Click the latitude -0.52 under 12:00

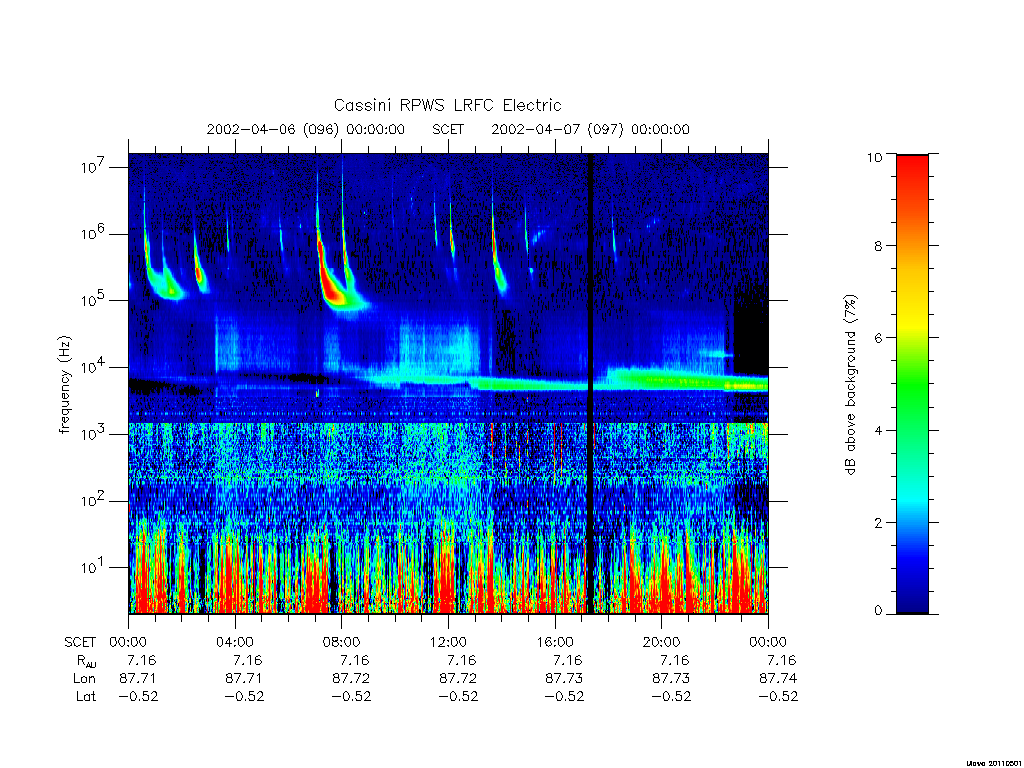(x=458, y=697)
